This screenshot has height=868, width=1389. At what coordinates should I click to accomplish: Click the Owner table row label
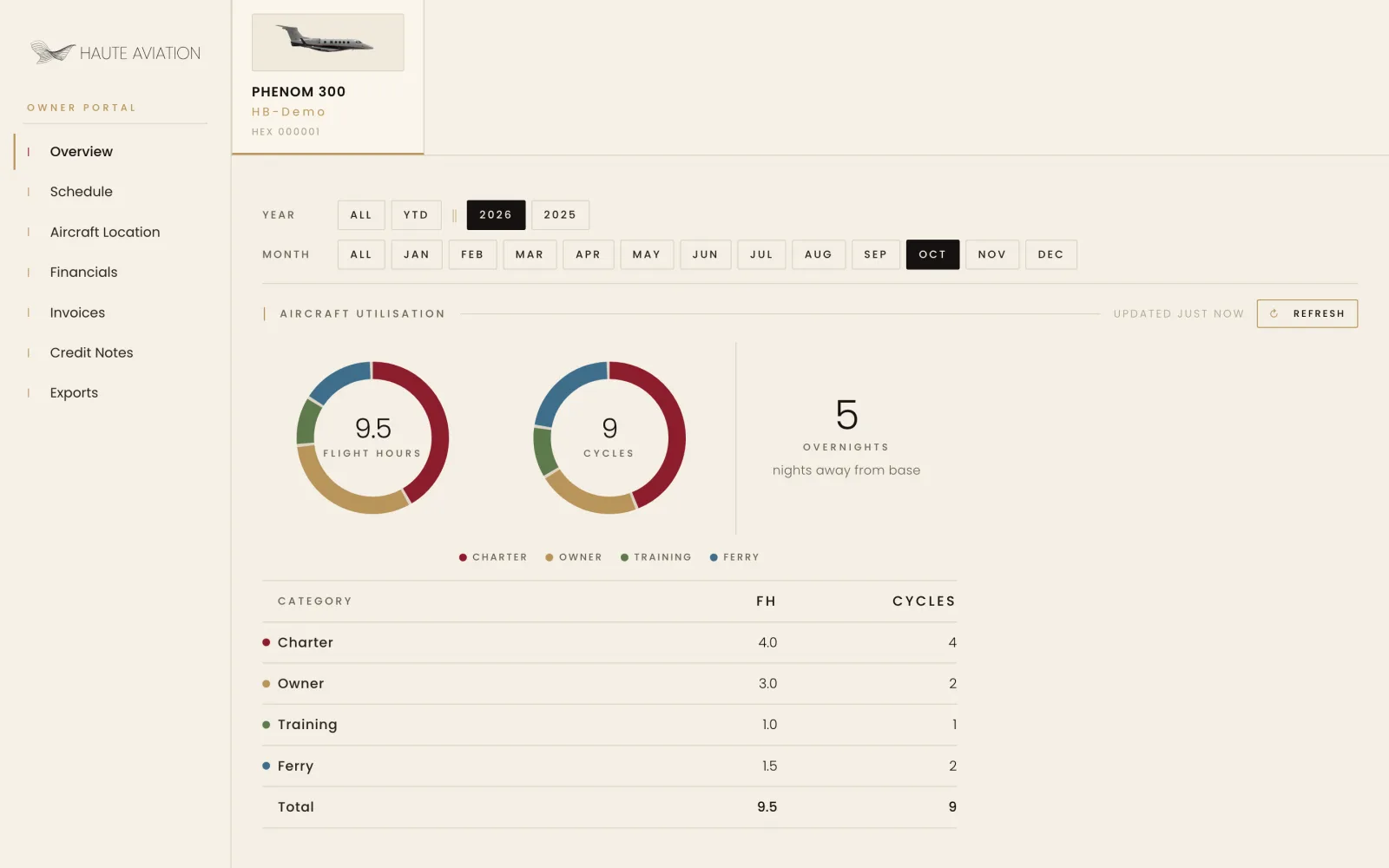[300, 684]
